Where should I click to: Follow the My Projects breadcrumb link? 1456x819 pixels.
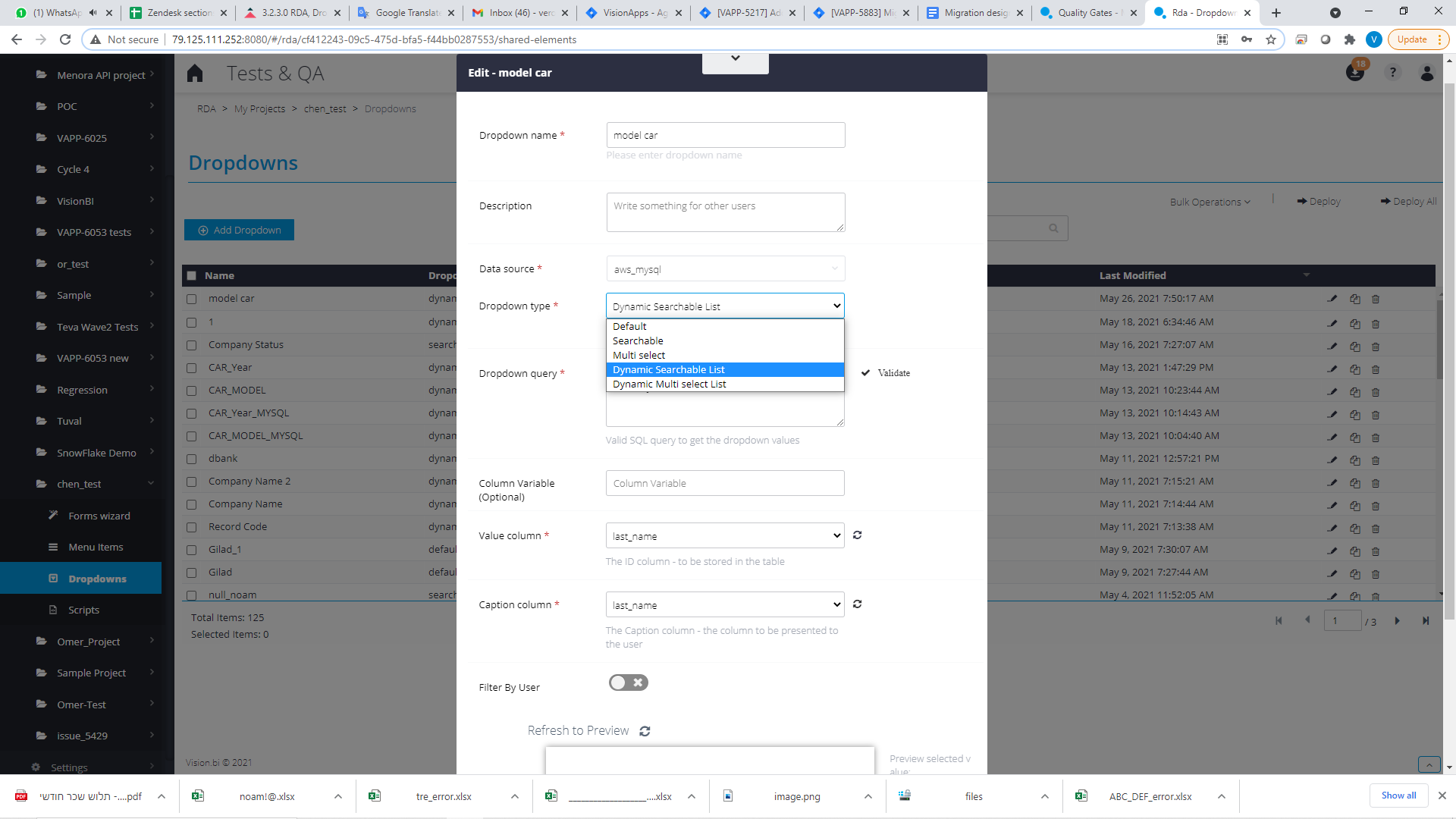[x=259, y=108]
